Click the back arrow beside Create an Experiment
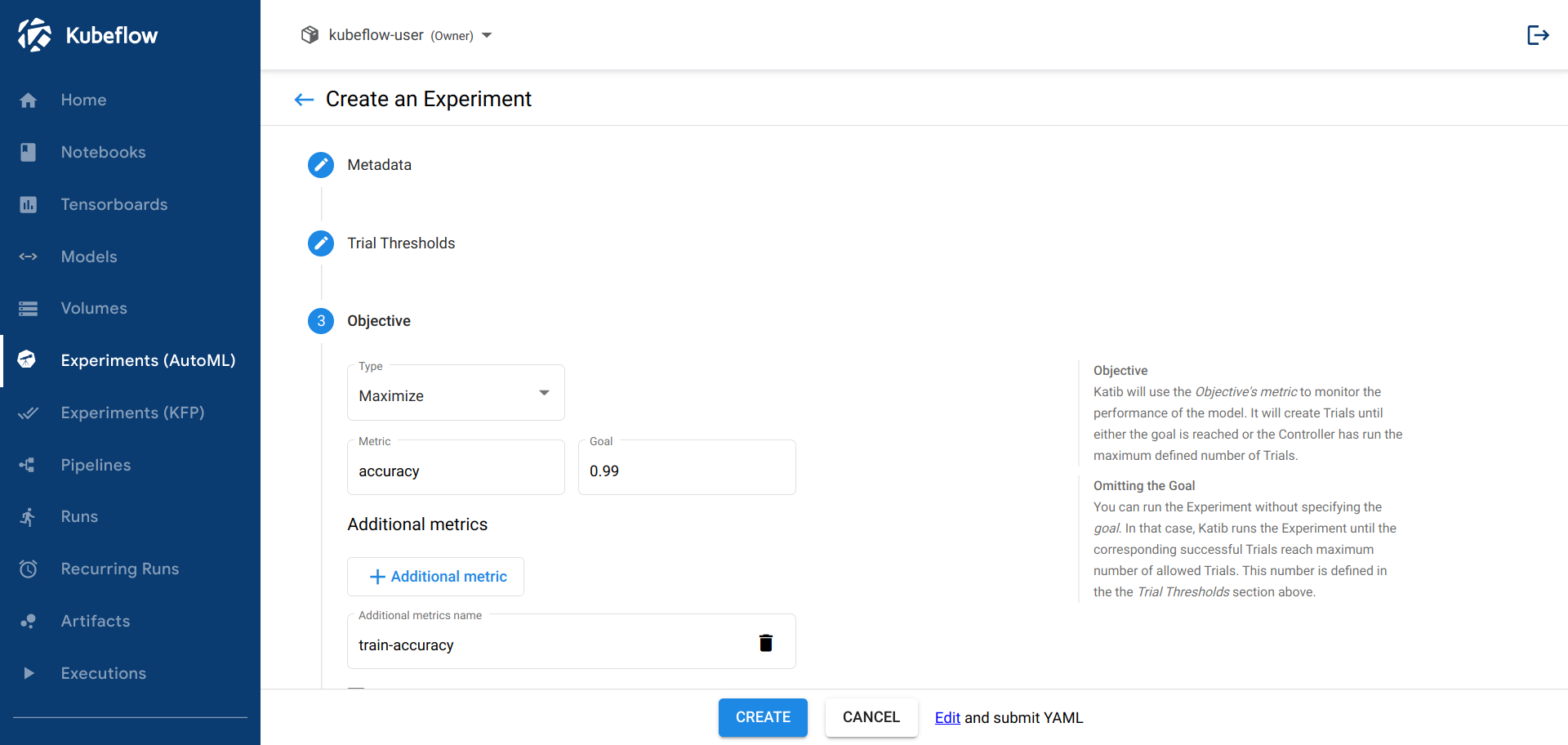The height and width of the screenshot is (745, 1568). (303, 99)
